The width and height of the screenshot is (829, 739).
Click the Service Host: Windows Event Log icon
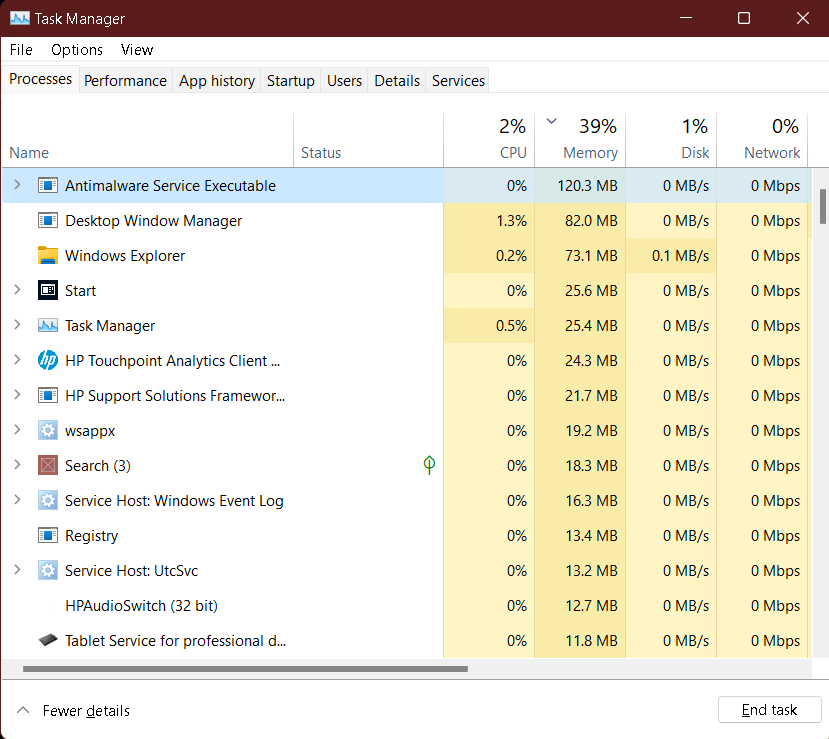point(48,500)
